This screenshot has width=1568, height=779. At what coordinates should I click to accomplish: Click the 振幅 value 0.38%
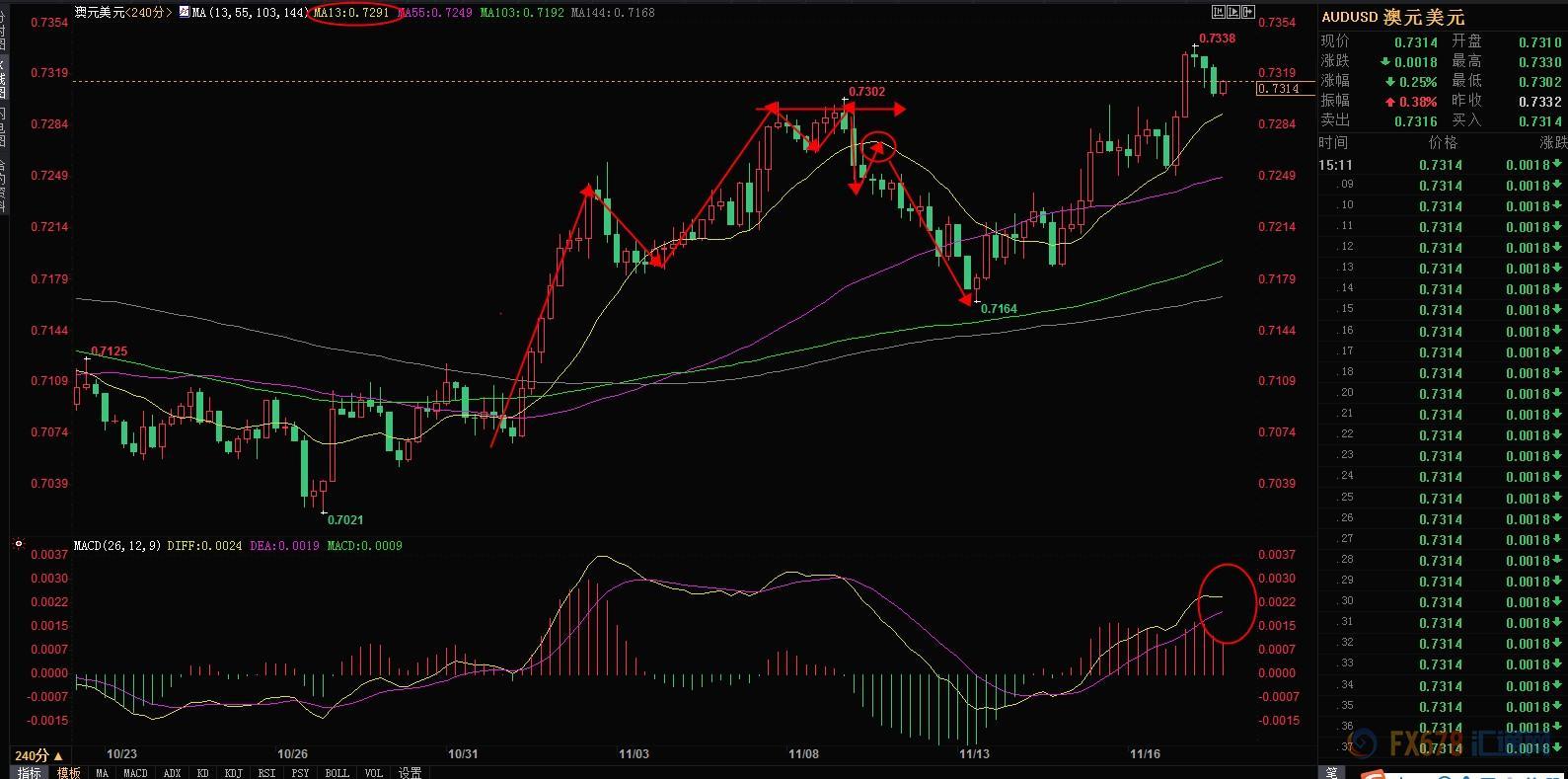(x=1417, y=102)
